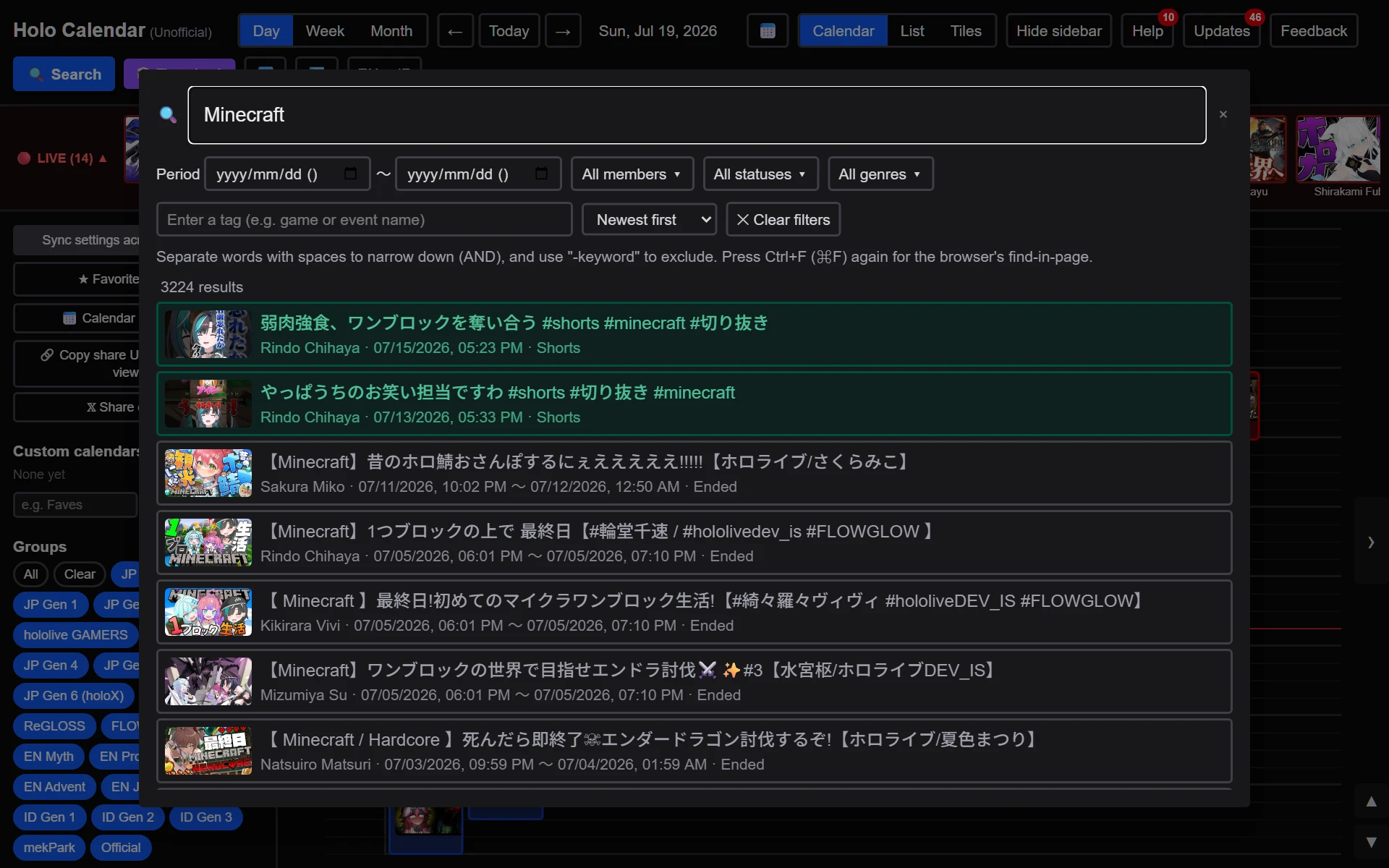
Task: Open the 弱肉強食 shorts result
Action: [x=694, y=334]
